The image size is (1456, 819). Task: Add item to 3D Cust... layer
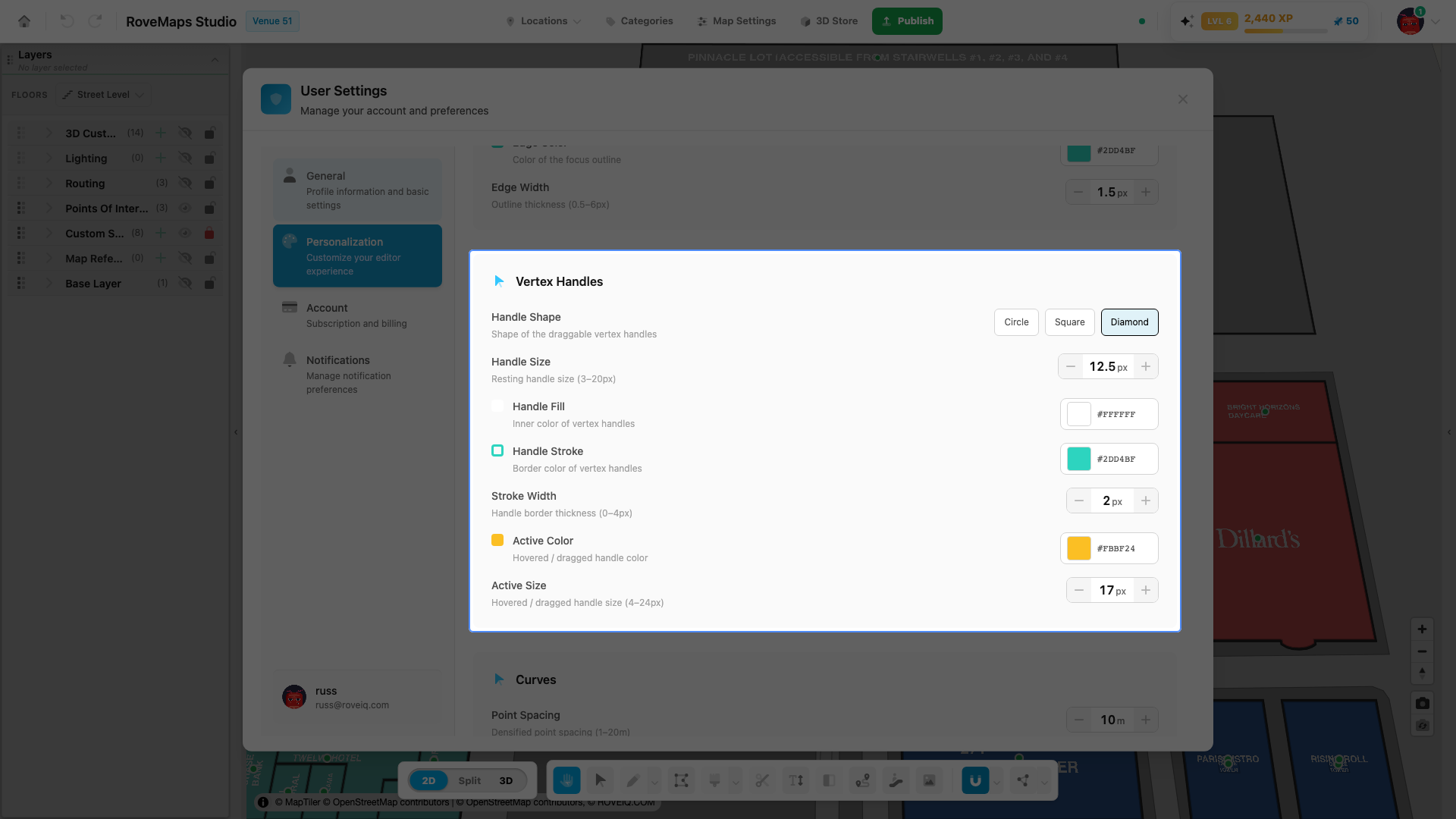click(x=161, y=133)
